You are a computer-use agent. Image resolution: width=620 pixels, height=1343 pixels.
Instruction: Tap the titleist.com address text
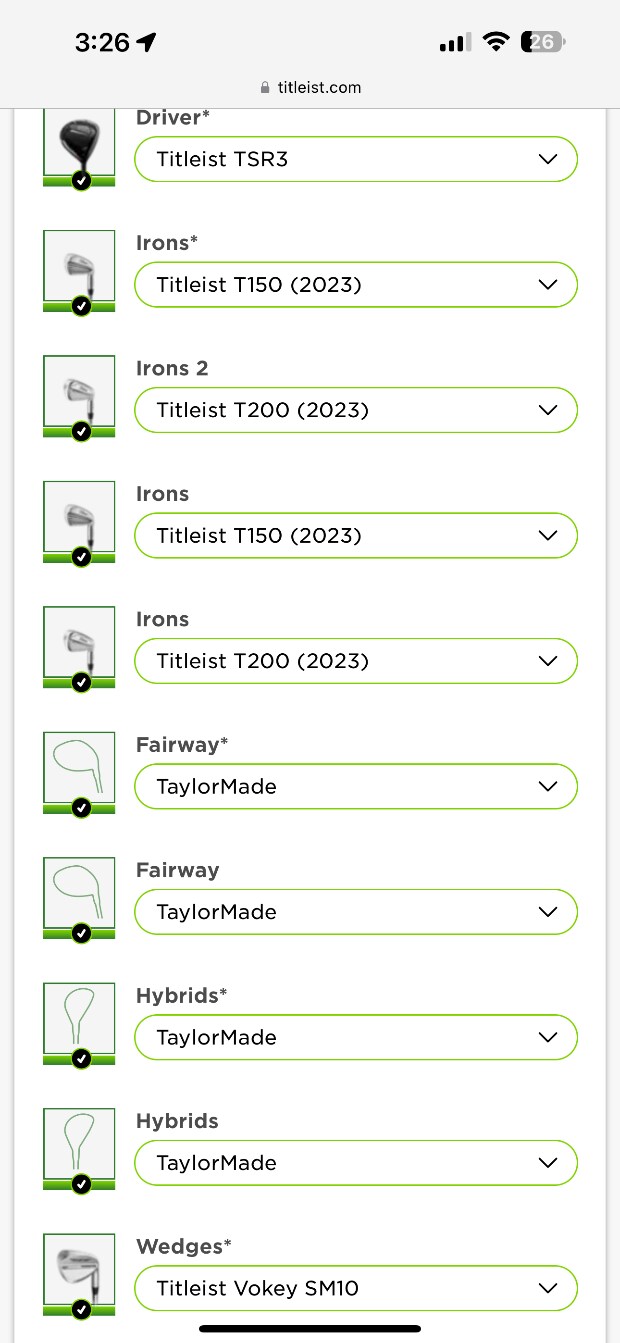[x=319, y=88]
